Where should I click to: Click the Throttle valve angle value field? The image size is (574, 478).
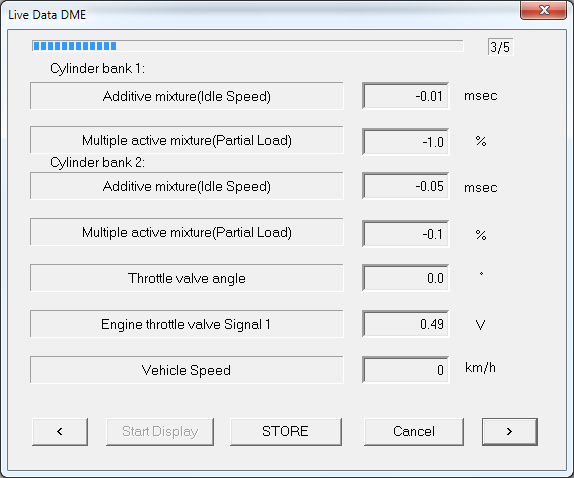405,278
